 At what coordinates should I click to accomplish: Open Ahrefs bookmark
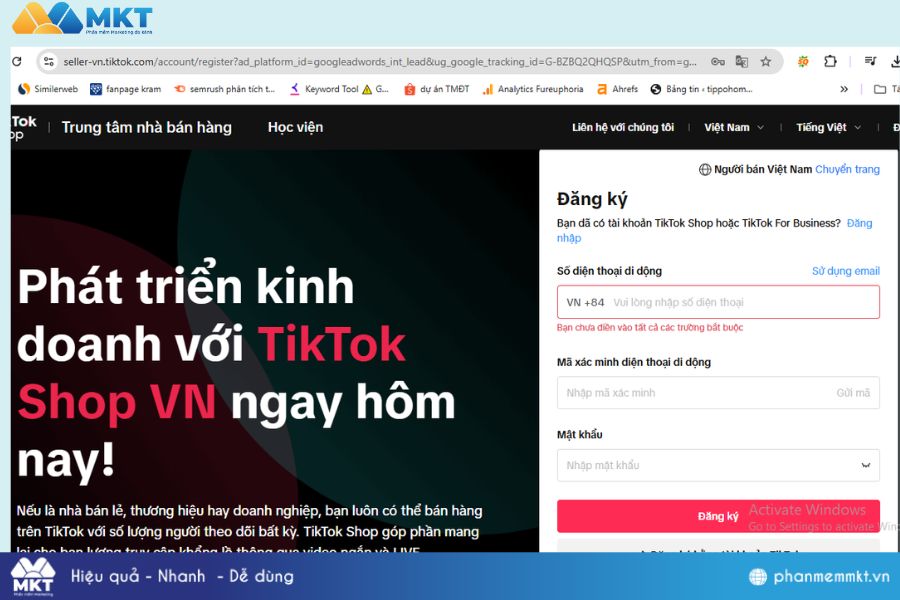(618, 89)
